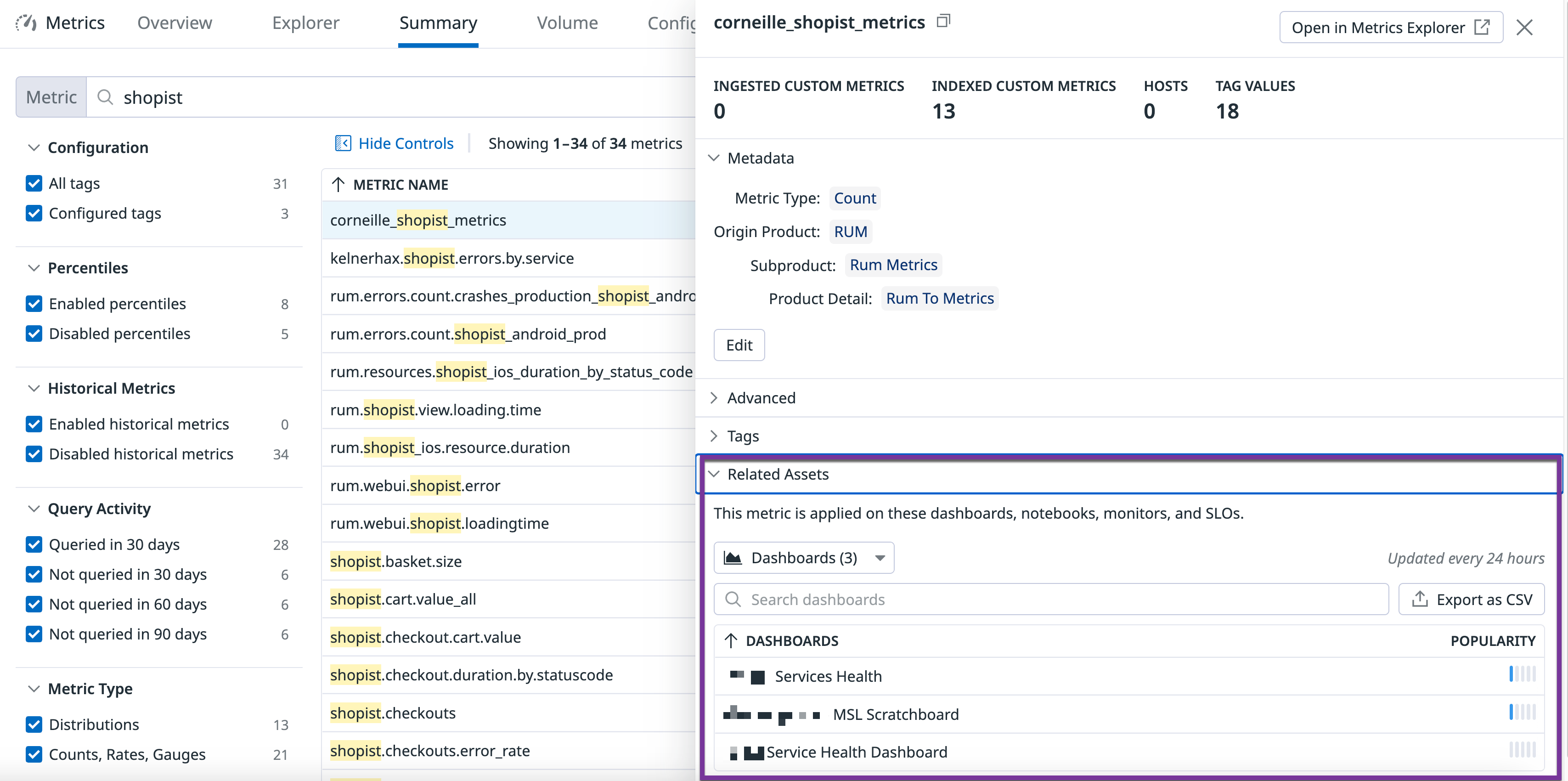Click the Dashboards area chart icon
Screen dimensions: 1568x781
pos(733,558)
